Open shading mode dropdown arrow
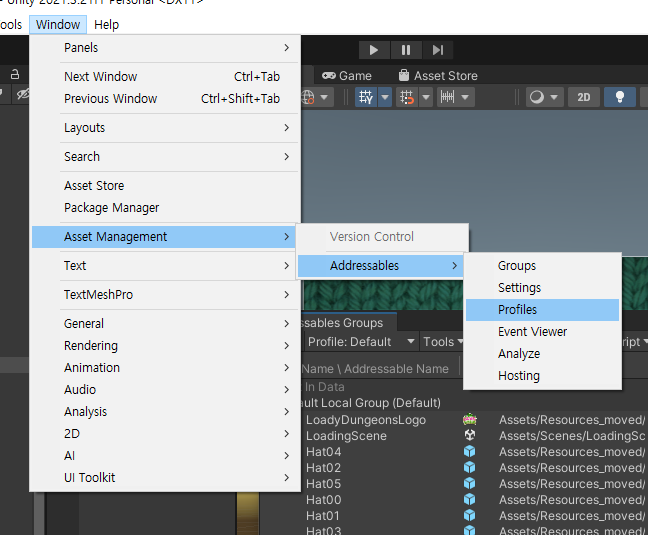Screen dimensions: 648x535 554,97
